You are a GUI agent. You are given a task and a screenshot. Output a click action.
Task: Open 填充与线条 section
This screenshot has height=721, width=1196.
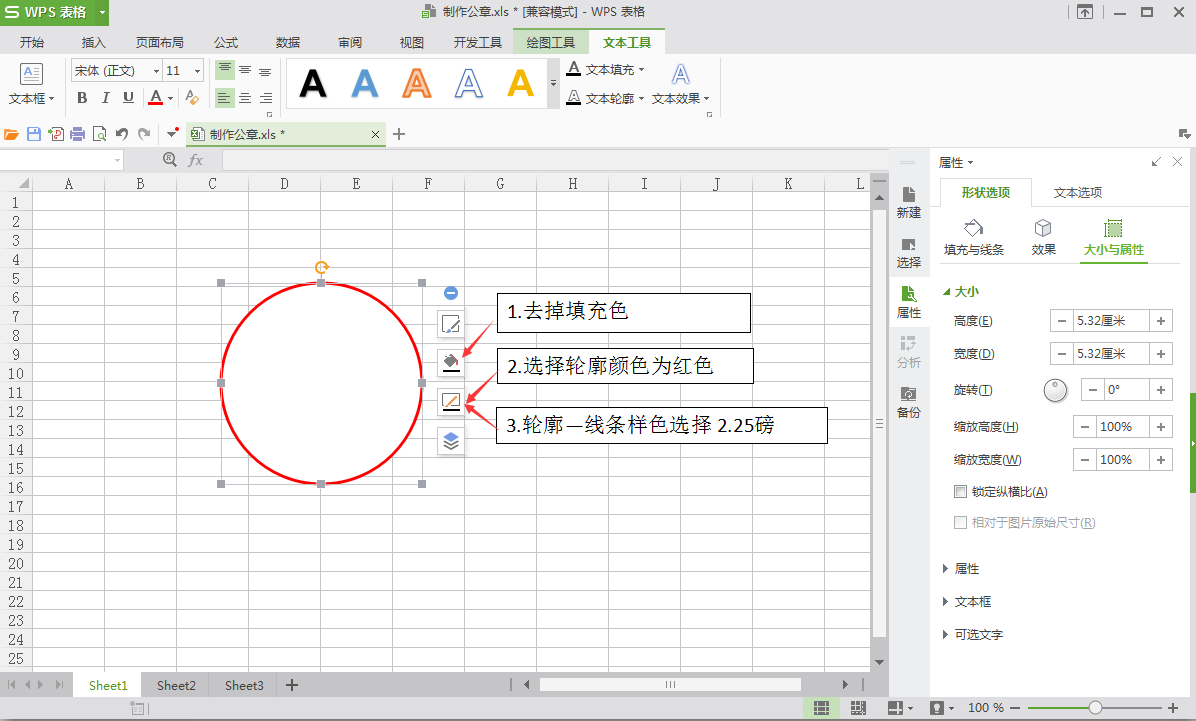(974, 237)
